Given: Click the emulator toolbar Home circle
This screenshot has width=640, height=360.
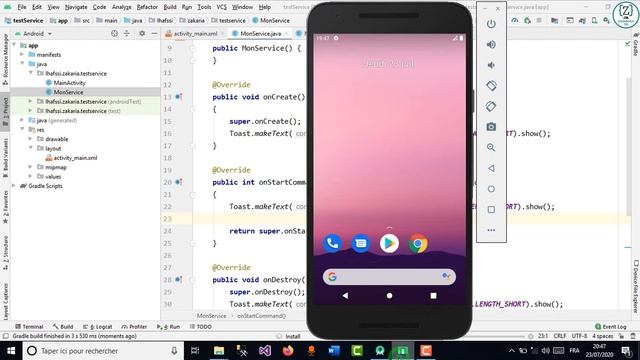Looking at the screenshot, I should pyautogui.click(x=491, y=189).
